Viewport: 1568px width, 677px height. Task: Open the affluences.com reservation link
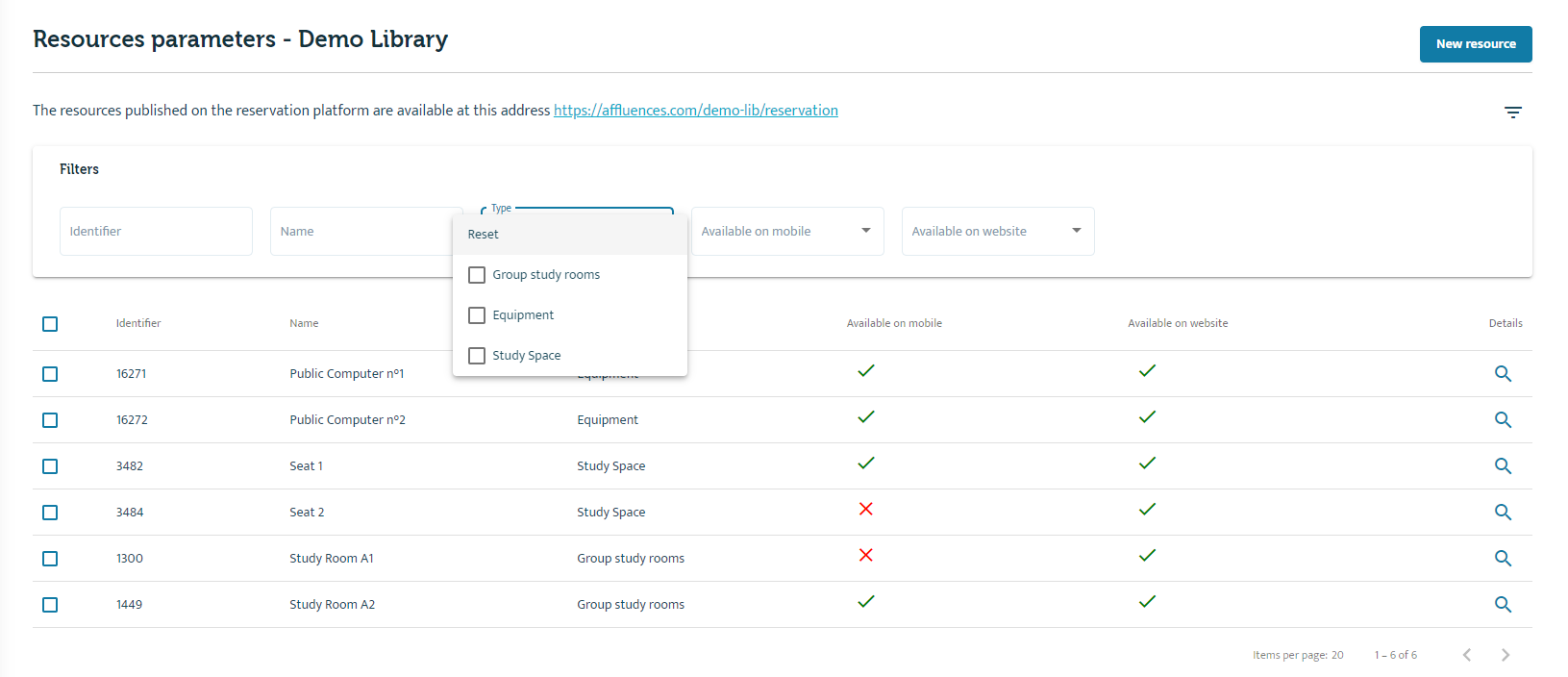(x=696, y=111)
